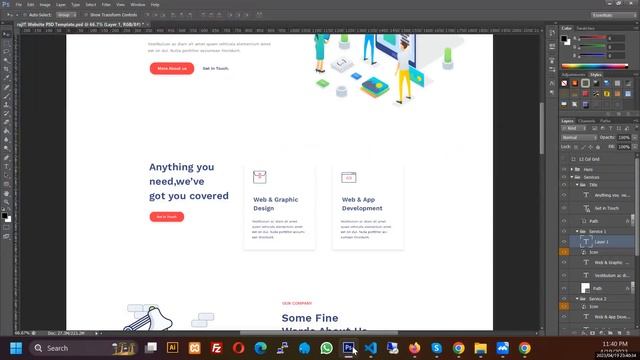Click the Opacity value field
Viewport: 640px width, 360px height.
pos(624,138)
